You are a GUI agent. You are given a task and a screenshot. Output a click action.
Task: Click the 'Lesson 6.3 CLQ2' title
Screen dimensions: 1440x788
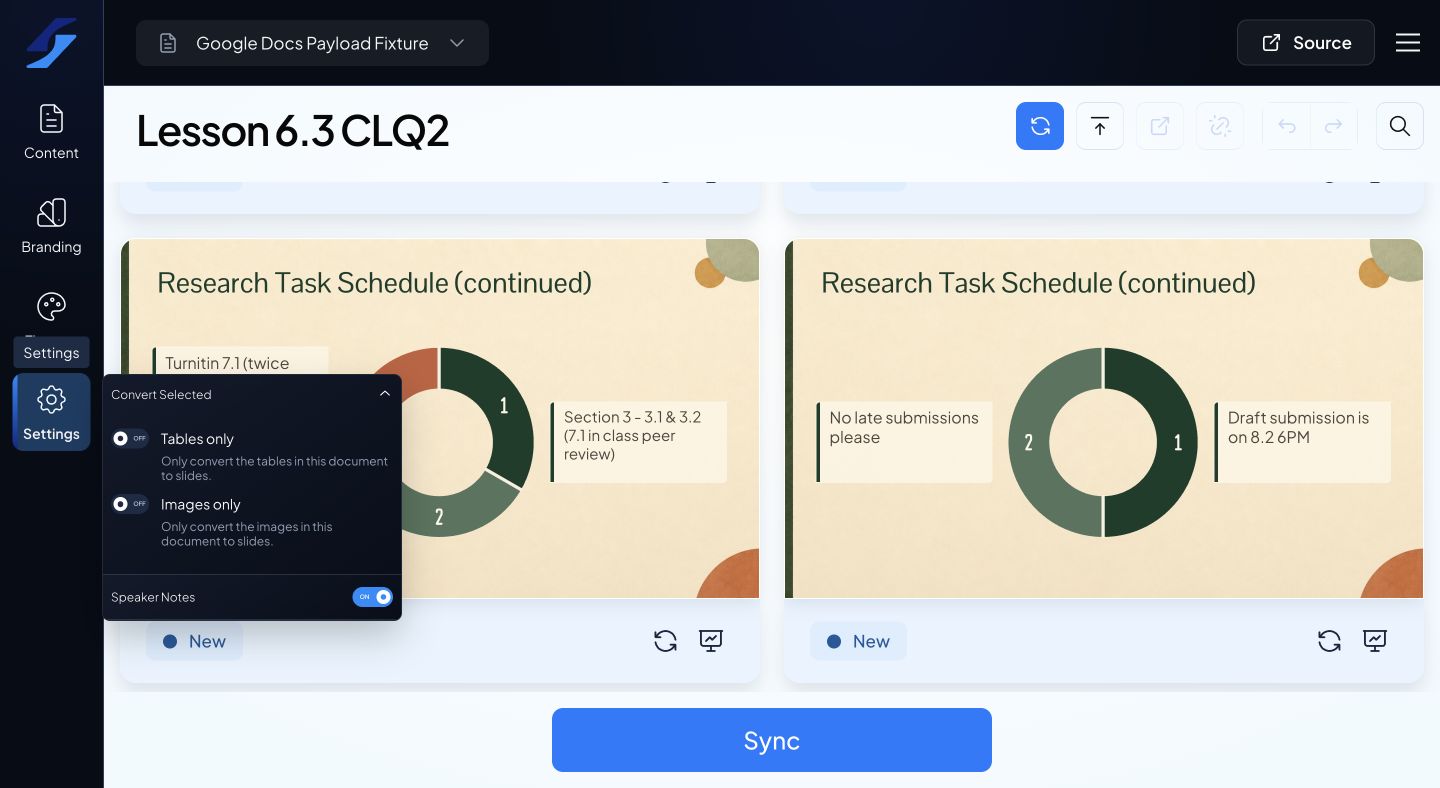pos(293,130)
